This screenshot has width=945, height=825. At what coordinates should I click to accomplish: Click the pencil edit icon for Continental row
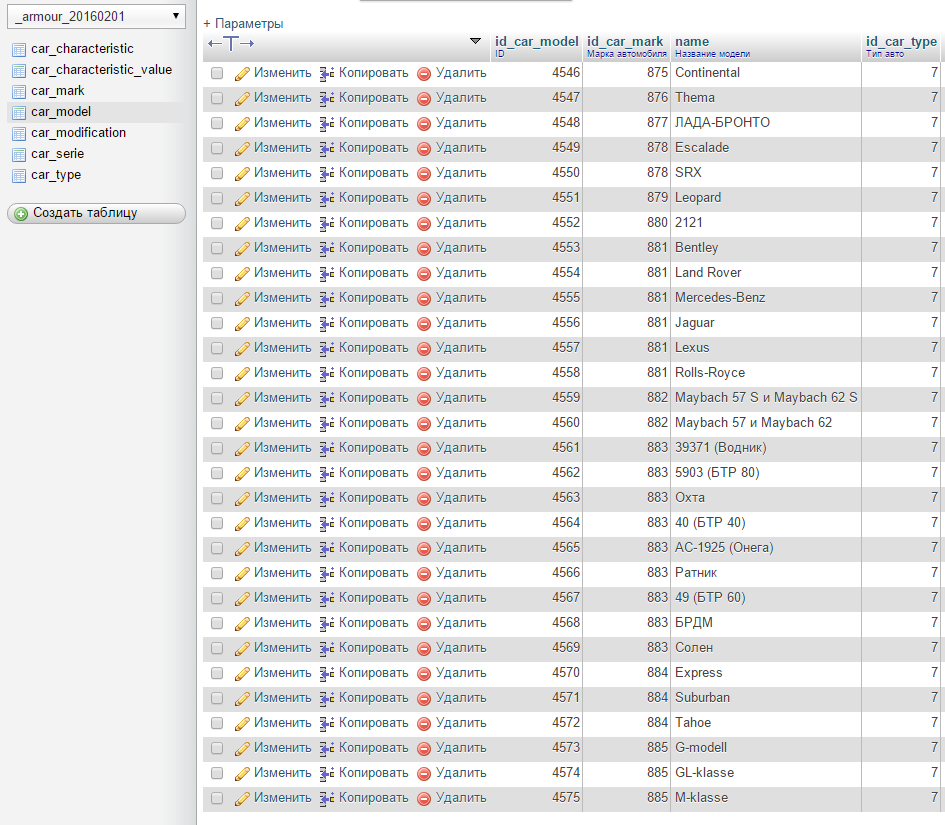point(242,74)
